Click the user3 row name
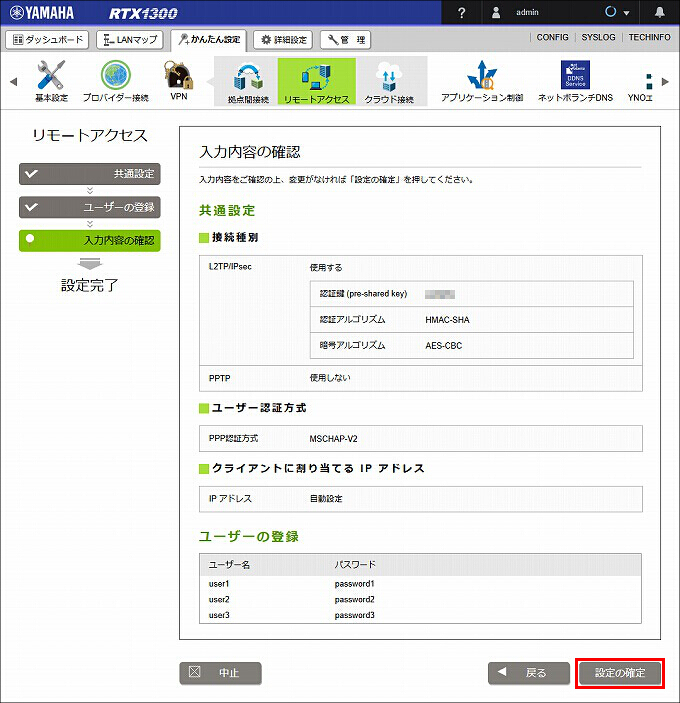 pyautogui.click(x=219, y=615)
